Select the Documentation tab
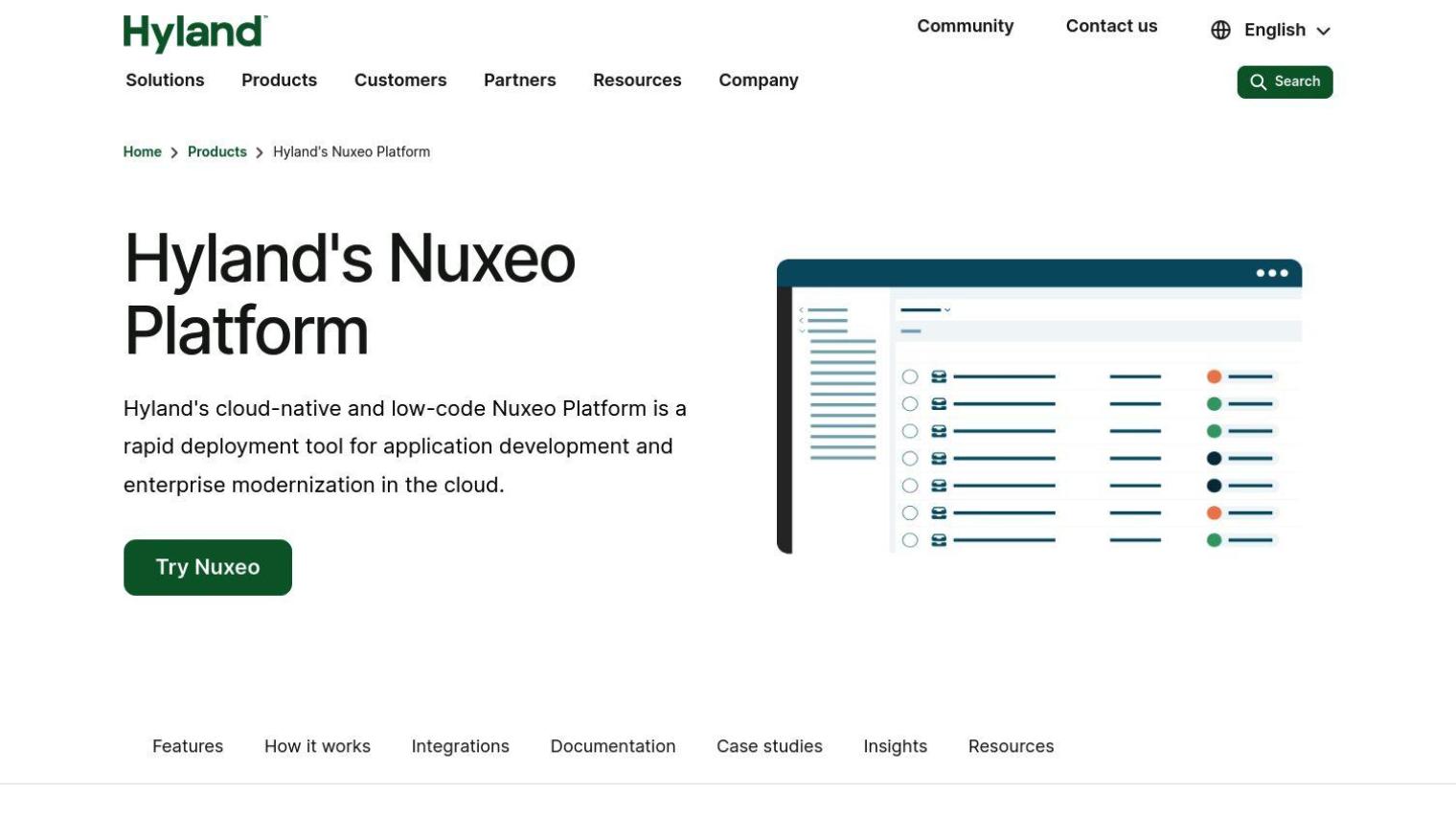1456x818 pixels. tap(613, 746)
